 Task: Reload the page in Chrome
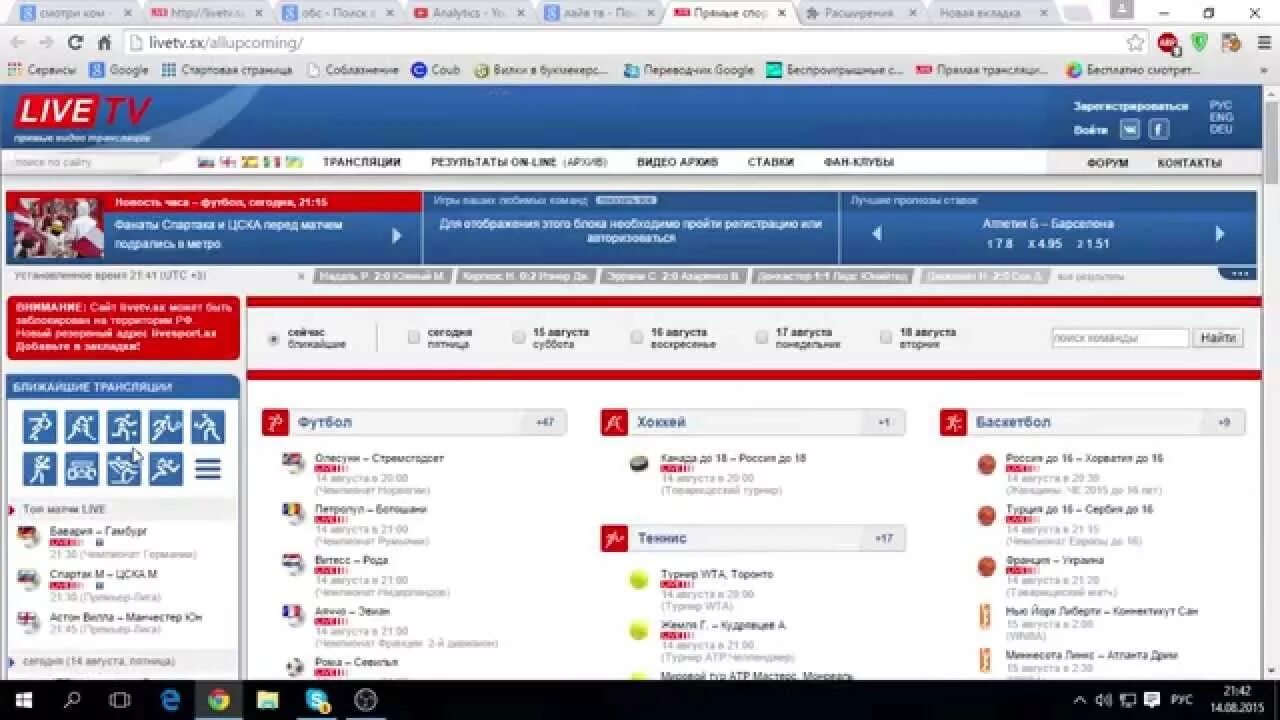75,42
